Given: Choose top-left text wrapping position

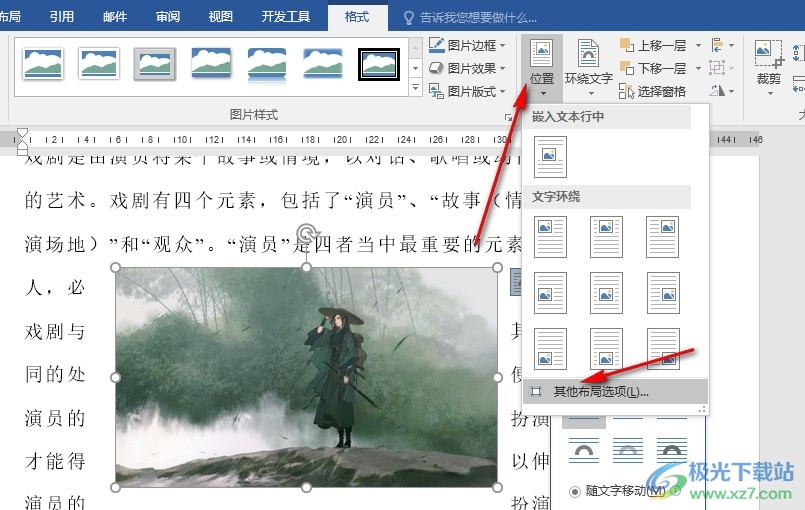Looking at the screenshot, I should [x=550, y=237].
